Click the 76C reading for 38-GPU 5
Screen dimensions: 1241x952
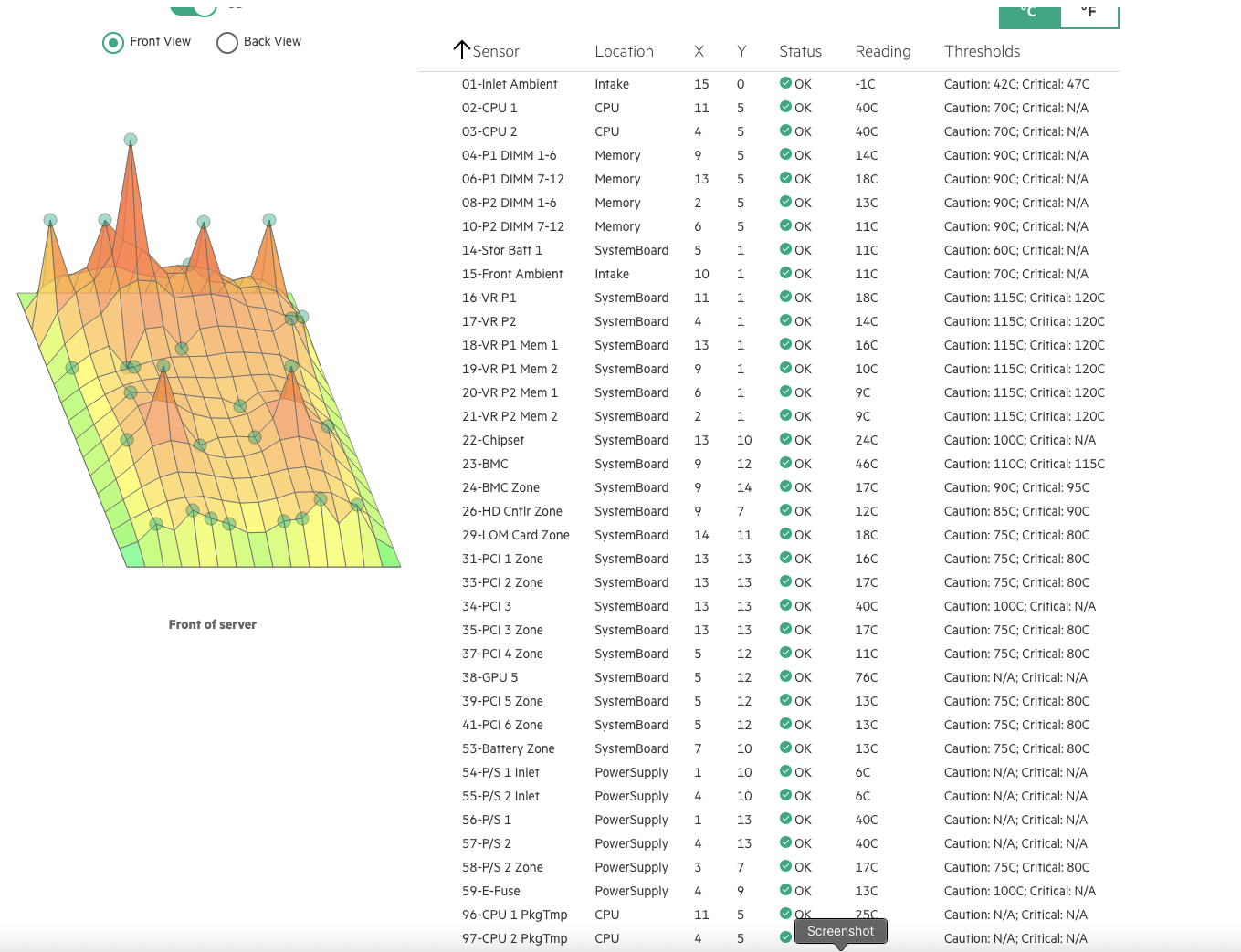867,677
